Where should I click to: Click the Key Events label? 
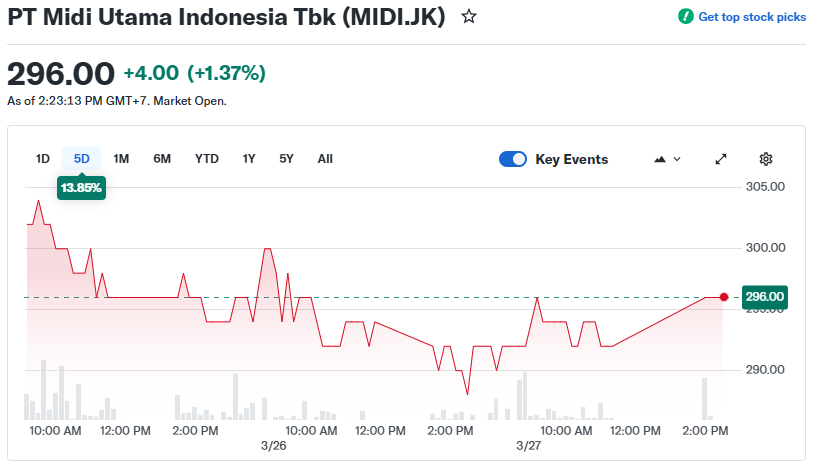[571, 159]
